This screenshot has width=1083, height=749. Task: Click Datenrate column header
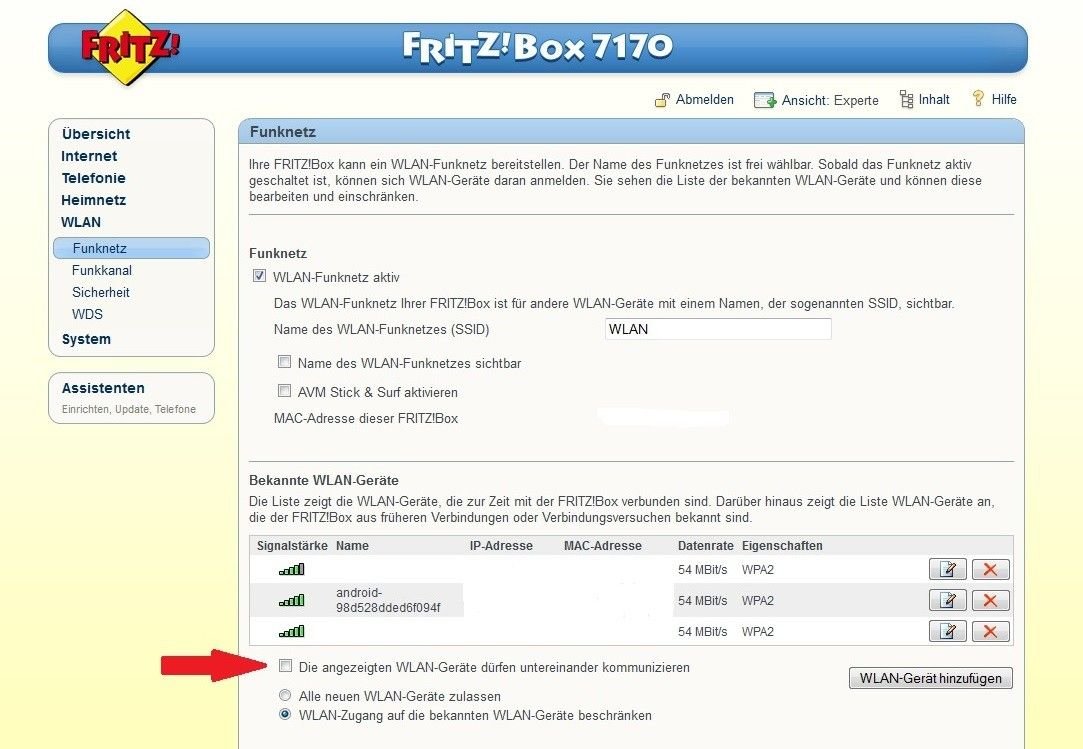point(706,546)
